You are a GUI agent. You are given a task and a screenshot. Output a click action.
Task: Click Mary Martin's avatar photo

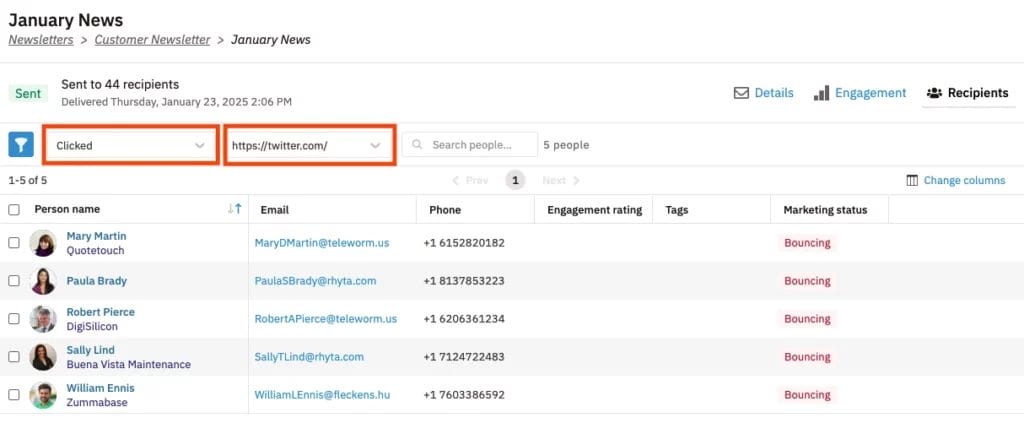pos(43,243)
